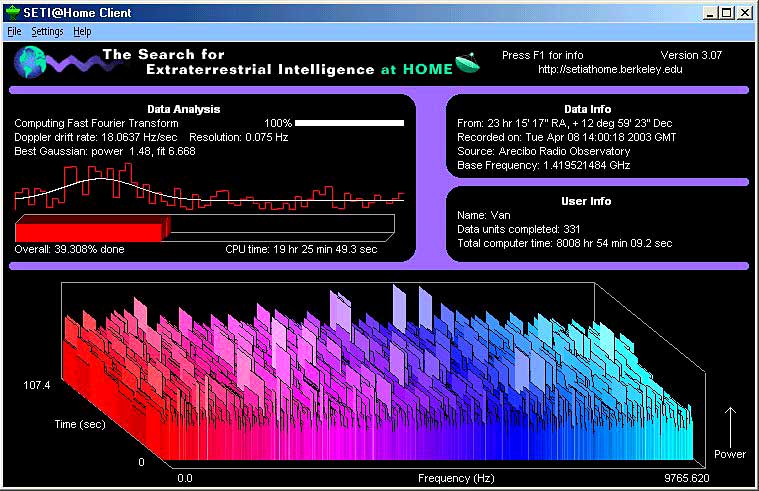Click the SETI@Home title bar icon
759x491 pixels.
pos(12,13)
